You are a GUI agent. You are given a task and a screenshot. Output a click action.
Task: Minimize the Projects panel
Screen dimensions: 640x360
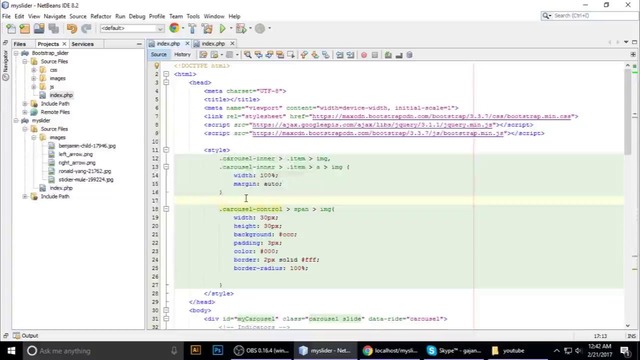click(139, 44)
